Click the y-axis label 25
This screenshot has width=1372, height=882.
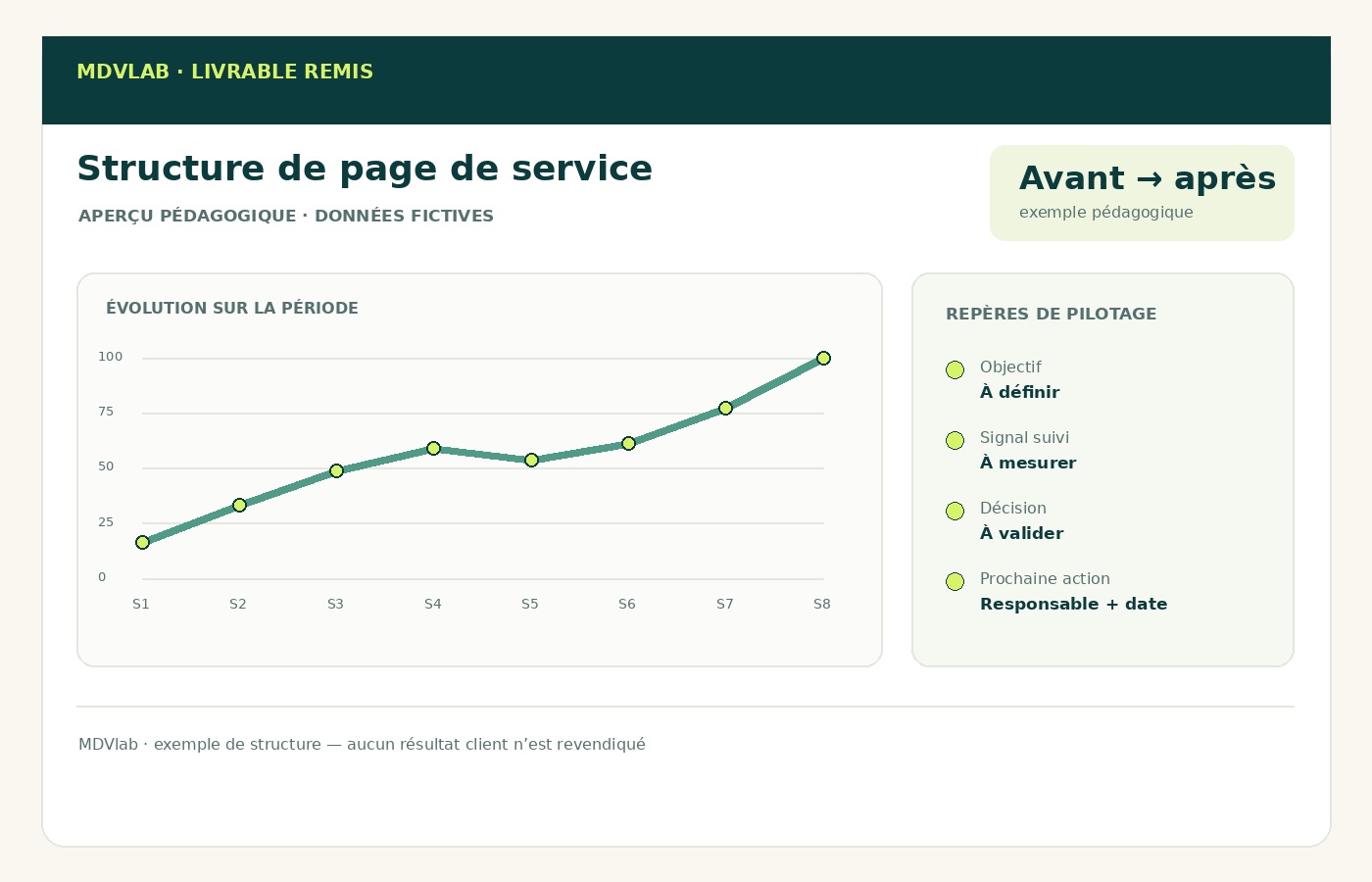[106, 522]
